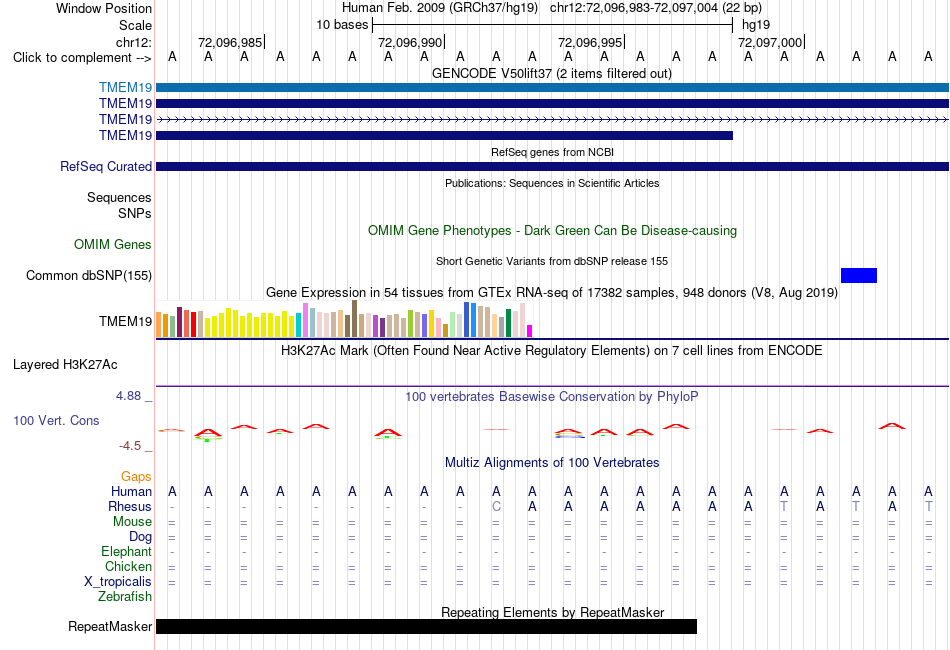Open OMIM Gene Phenotypes track title
Viewport: 950px width, 650px height.
pyautogui.click(x=552, y=230)
